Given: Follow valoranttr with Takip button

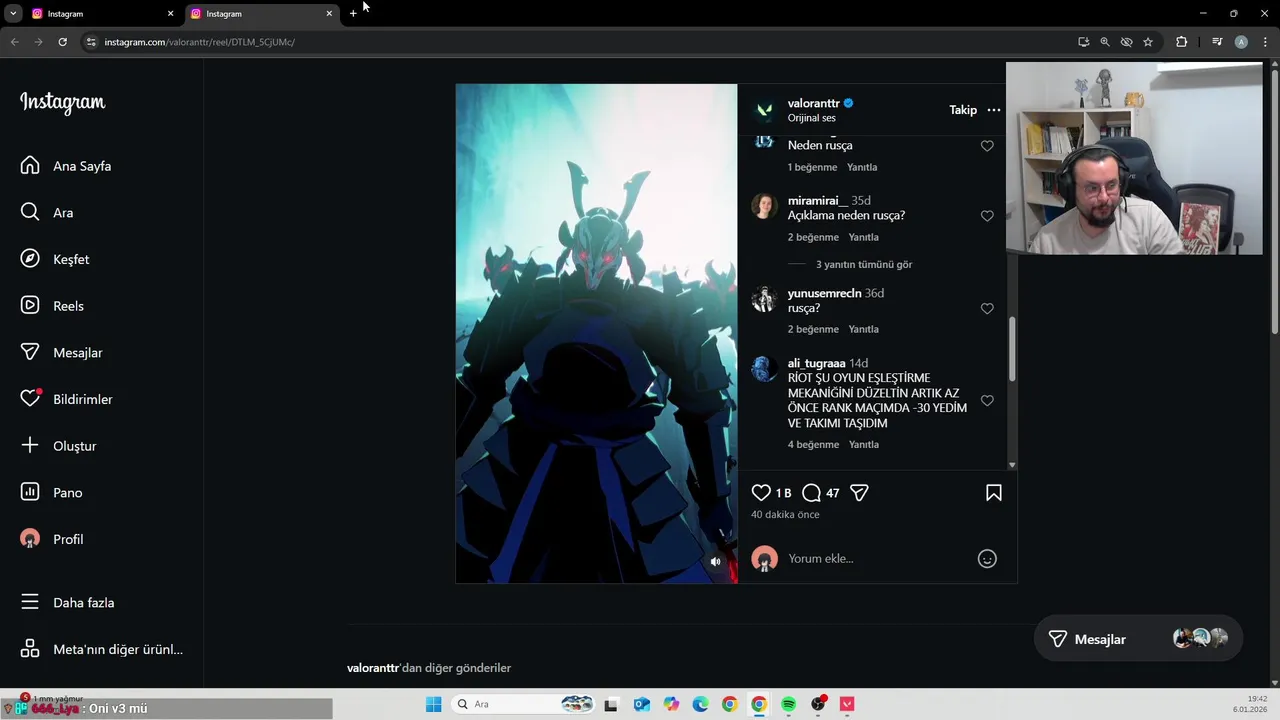Looking at the screenshot, I should pos(963,110).
